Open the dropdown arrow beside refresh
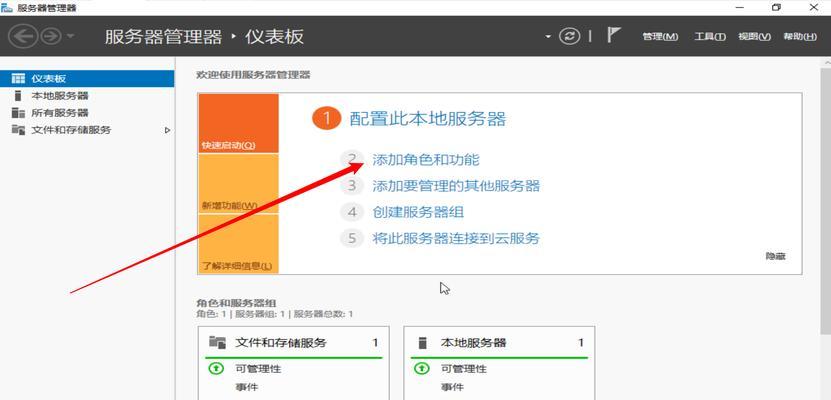The image size is (831, 400). [x=549, y=37]
